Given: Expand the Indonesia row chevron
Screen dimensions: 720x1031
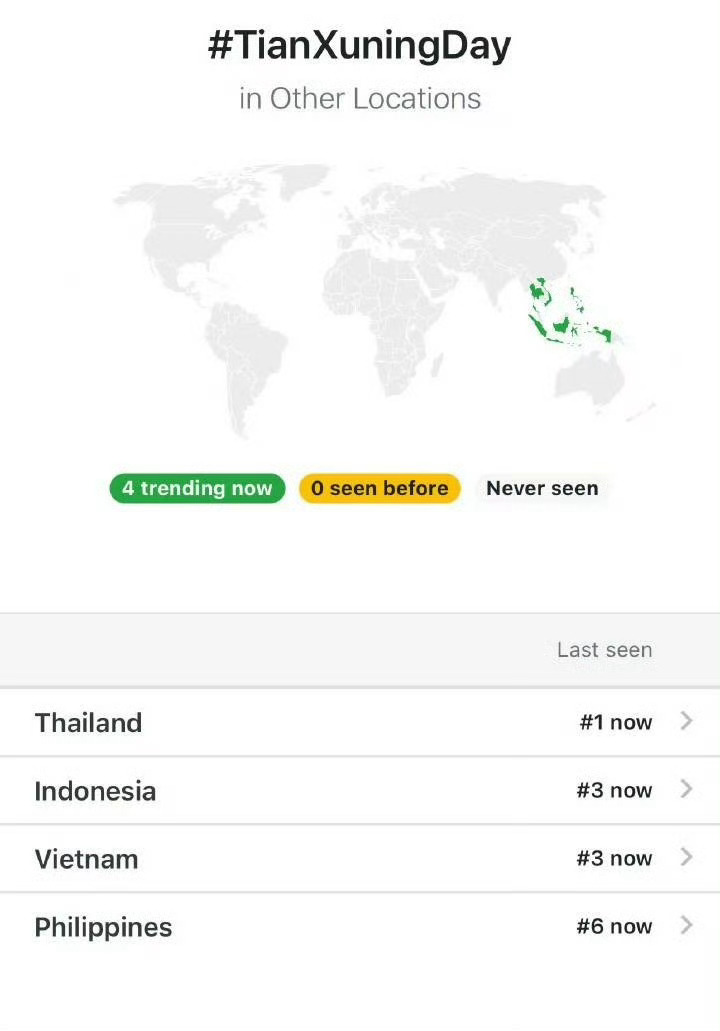Looking at the screenshot, I should 686,789.
